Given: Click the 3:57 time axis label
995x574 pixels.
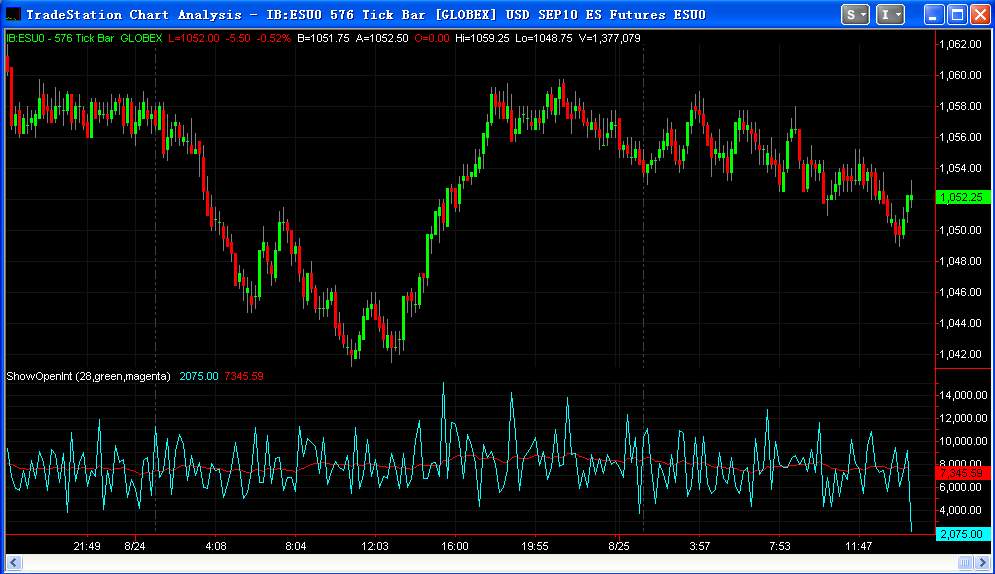Looking at the screenshot, I should 699,546.
